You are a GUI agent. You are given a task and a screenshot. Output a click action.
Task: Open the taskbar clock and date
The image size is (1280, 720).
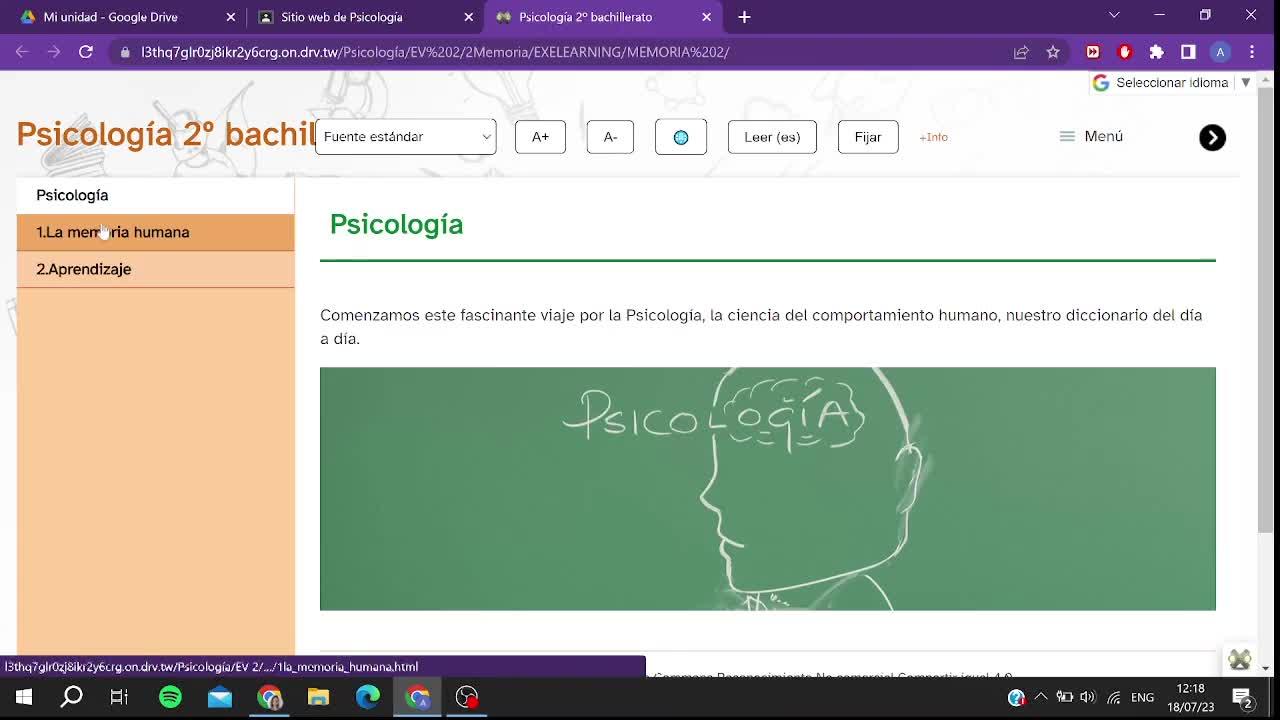click(x=1191, y=697)
